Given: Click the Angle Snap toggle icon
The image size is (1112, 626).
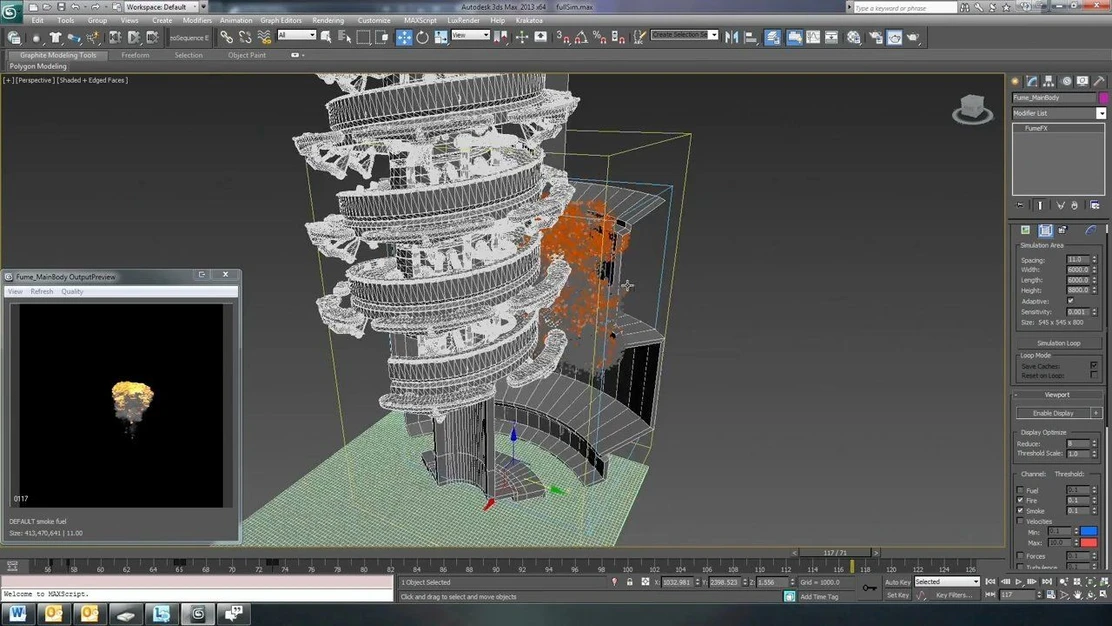Looking at the screenshot, I should (x=581, y=37).
